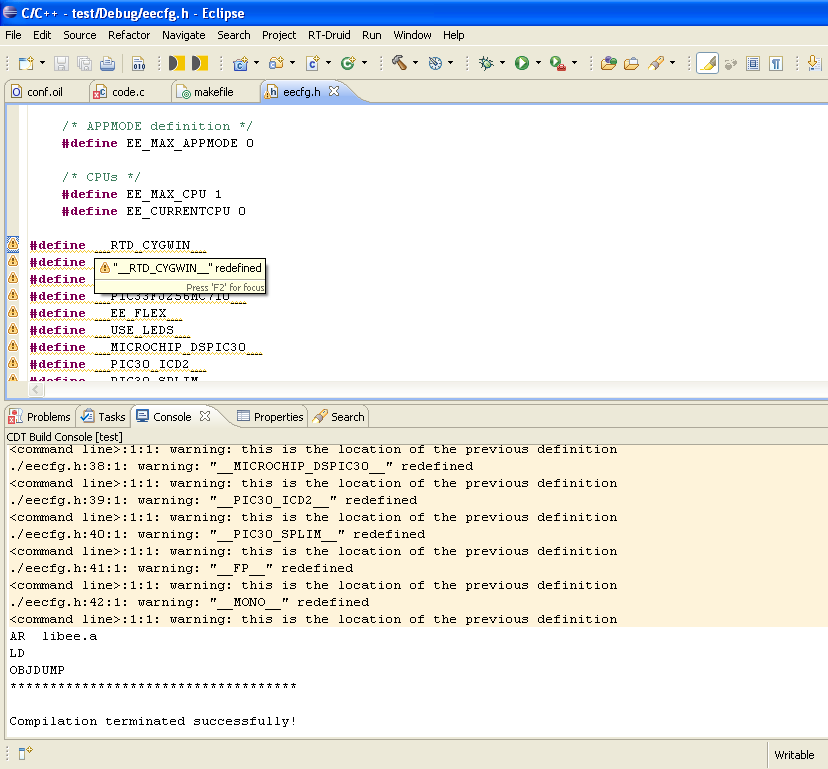
Task: Toggle Show Whitespace Characters pilcrow icon
Action: click(x=776, y=63)
